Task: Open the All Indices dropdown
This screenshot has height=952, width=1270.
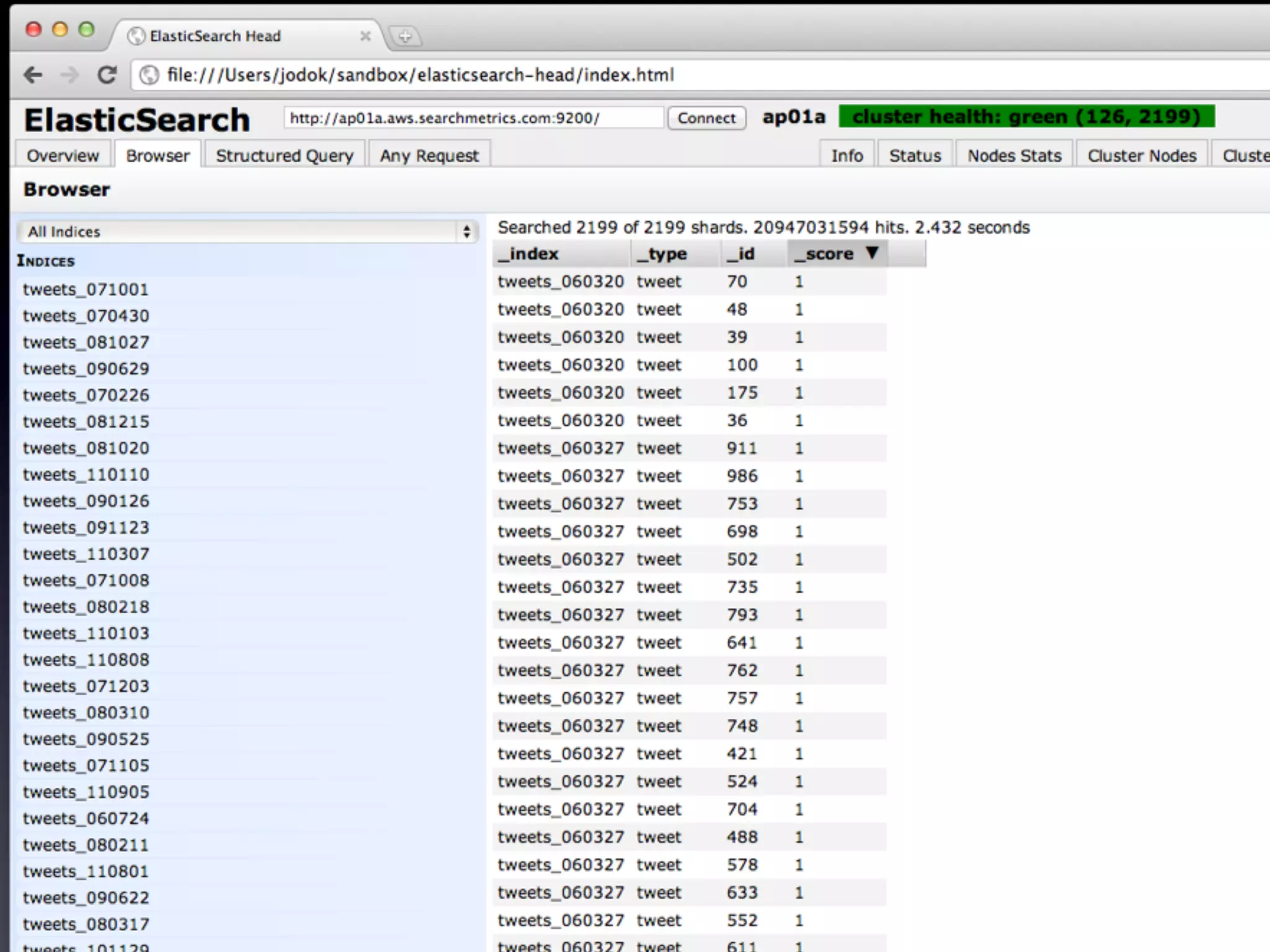Action: click(247, 232)
